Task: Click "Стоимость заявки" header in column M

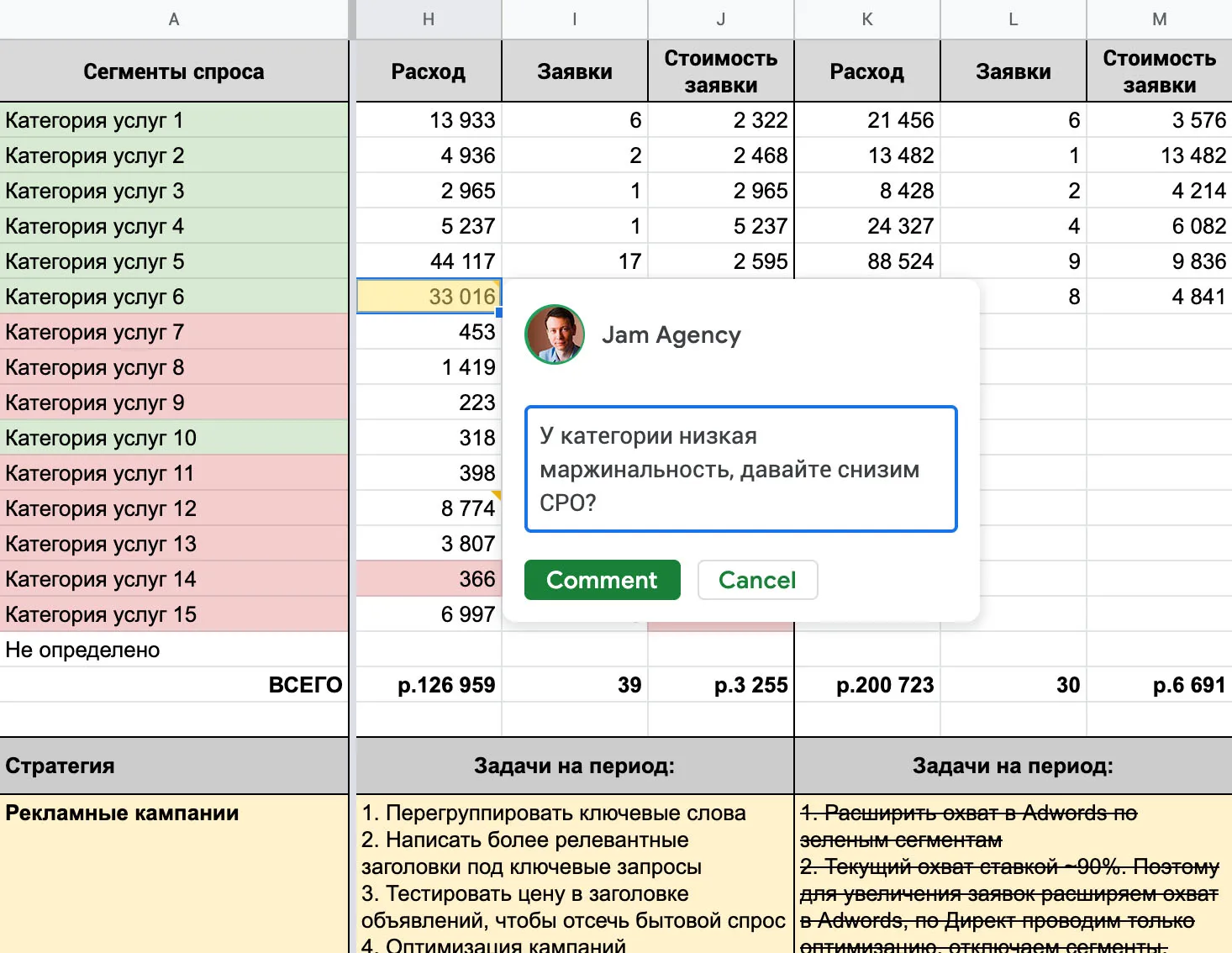Action: tap(1160, 71)
